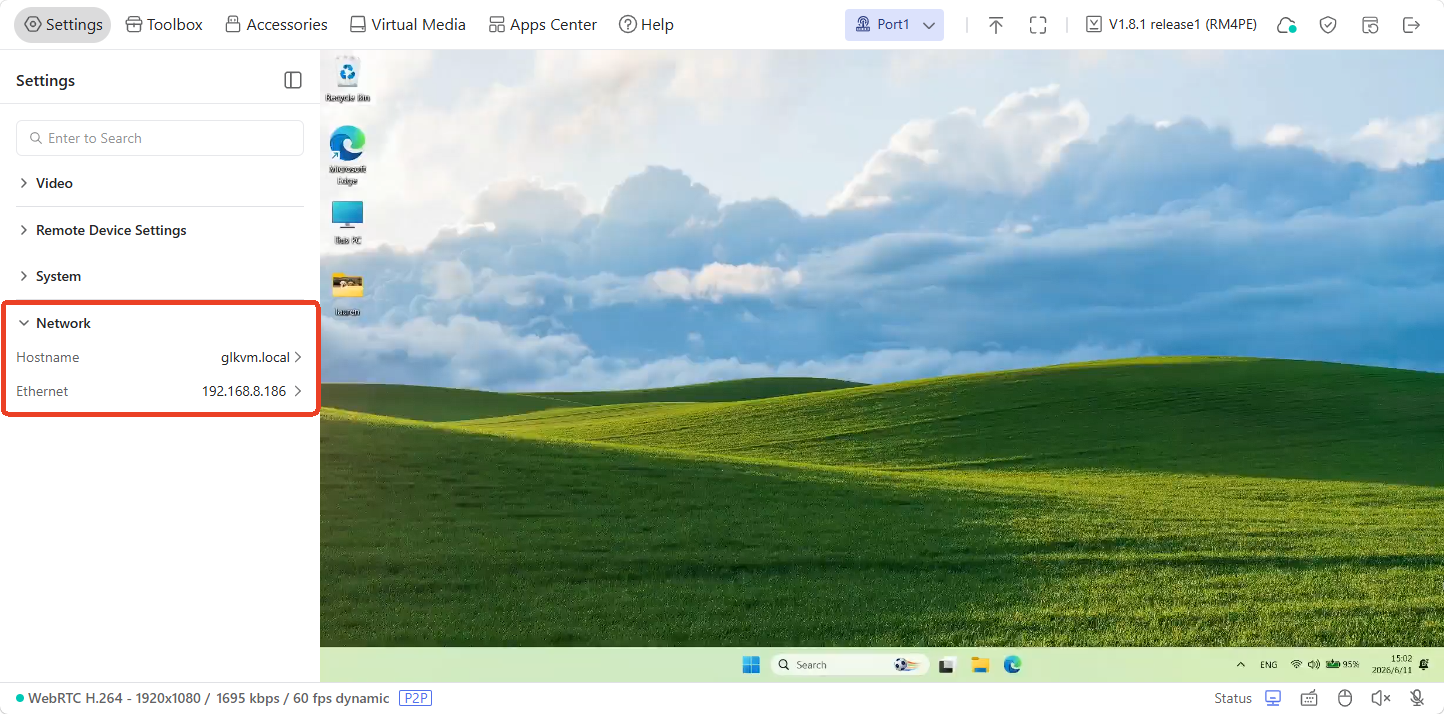Open the Hostname glkvm.local entry
This screenshot has width=1444, height=714.
click(x=160, y=357)
